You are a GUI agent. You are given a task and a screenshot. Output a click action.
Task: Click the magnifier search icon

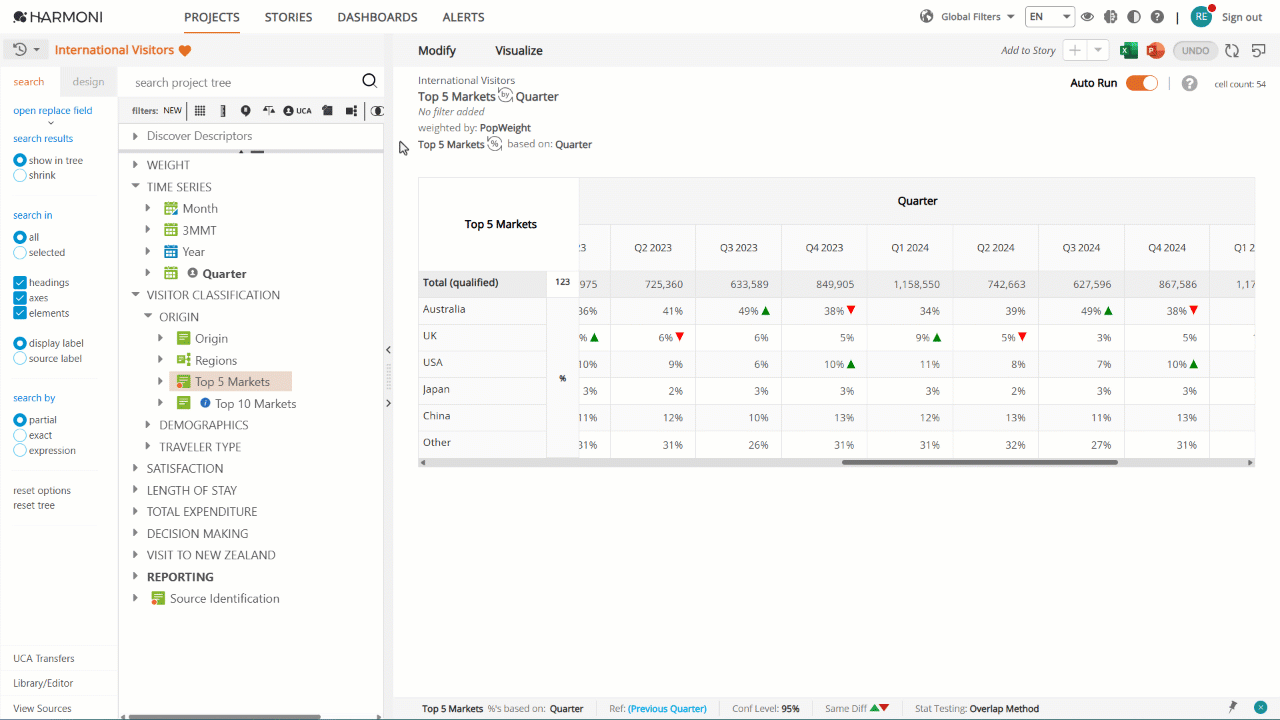[x=369, y=82]
